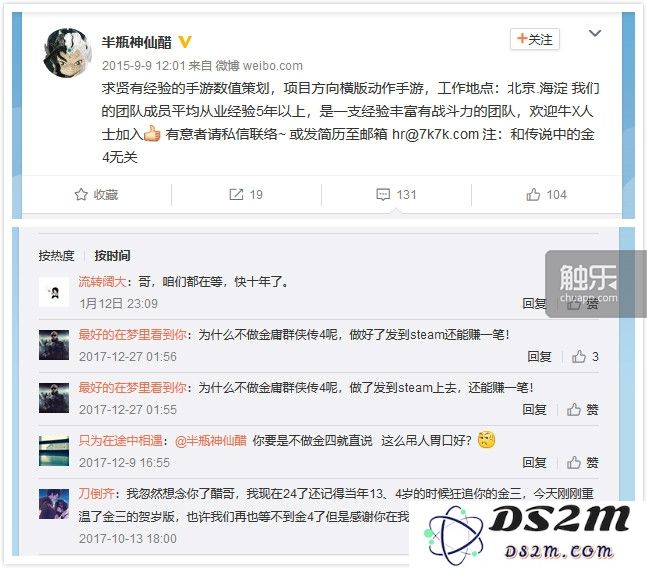Image resolution: width=647 pixels, height=569 pixels.
Task: Like the 2017-12-27 01:55 comment
Action: 574,409
